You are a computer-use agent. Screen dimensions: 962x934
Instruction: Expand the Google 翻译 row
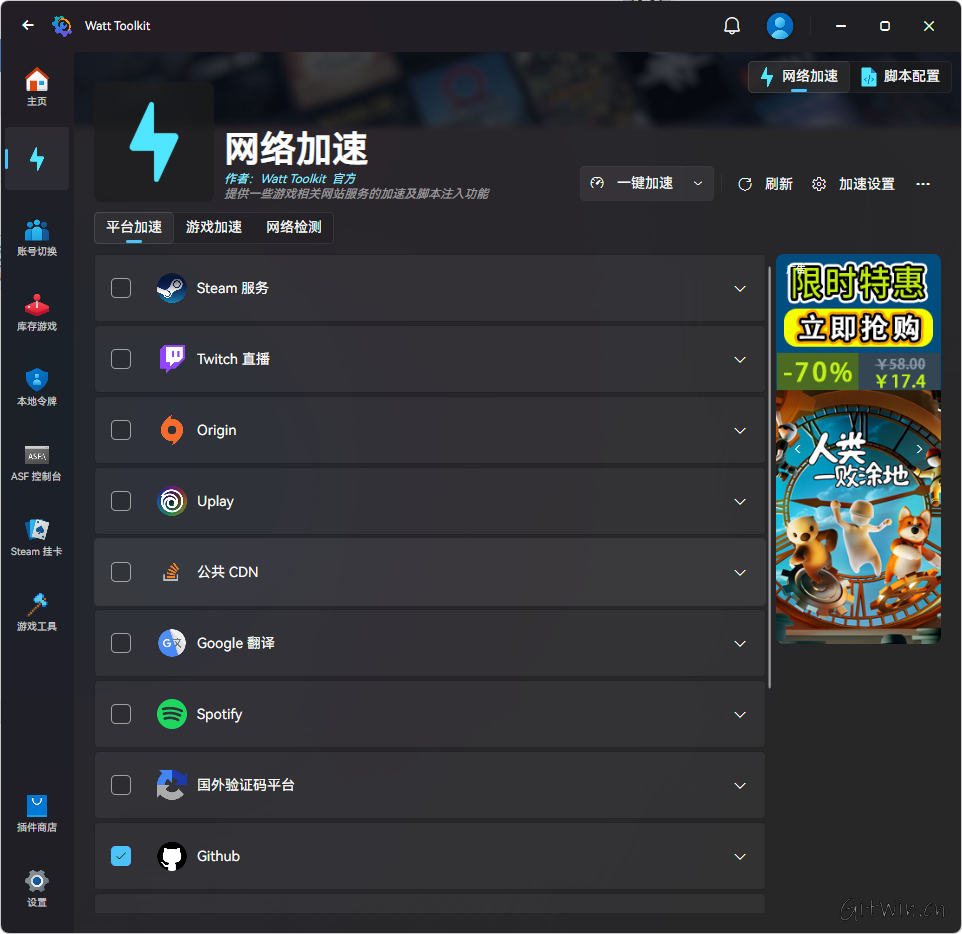point(740,644)
